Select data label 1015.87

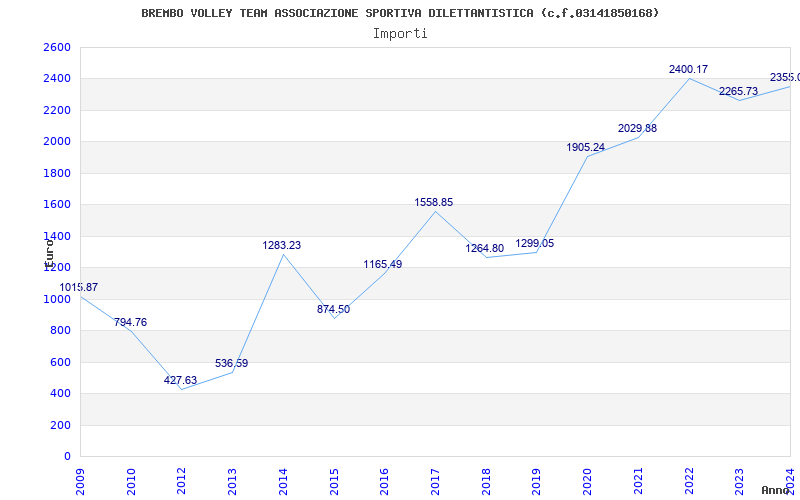pyautogui.click(x=79, y=287)
